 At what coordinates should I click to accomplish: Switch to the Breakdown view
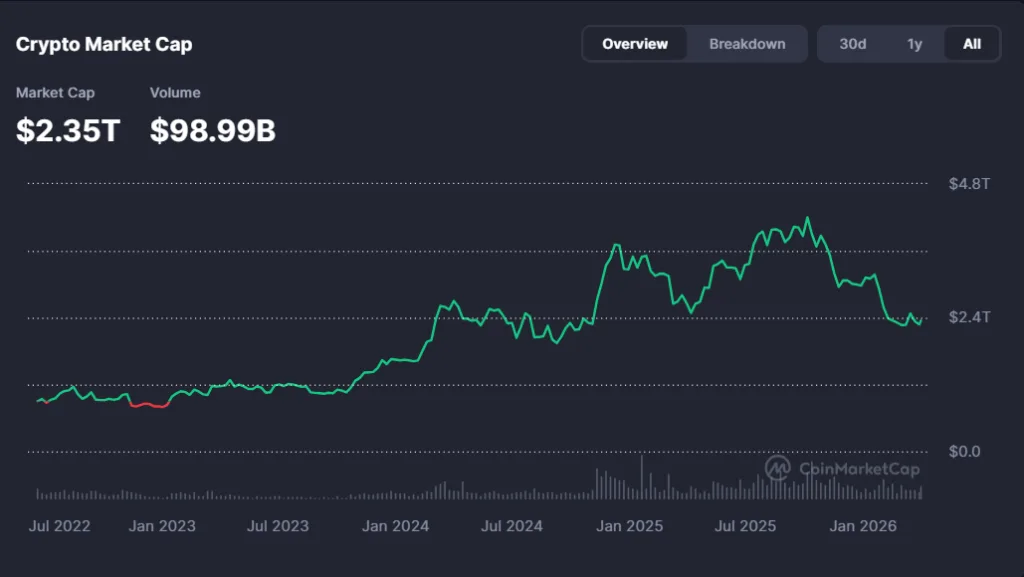[x=747, y=43]
